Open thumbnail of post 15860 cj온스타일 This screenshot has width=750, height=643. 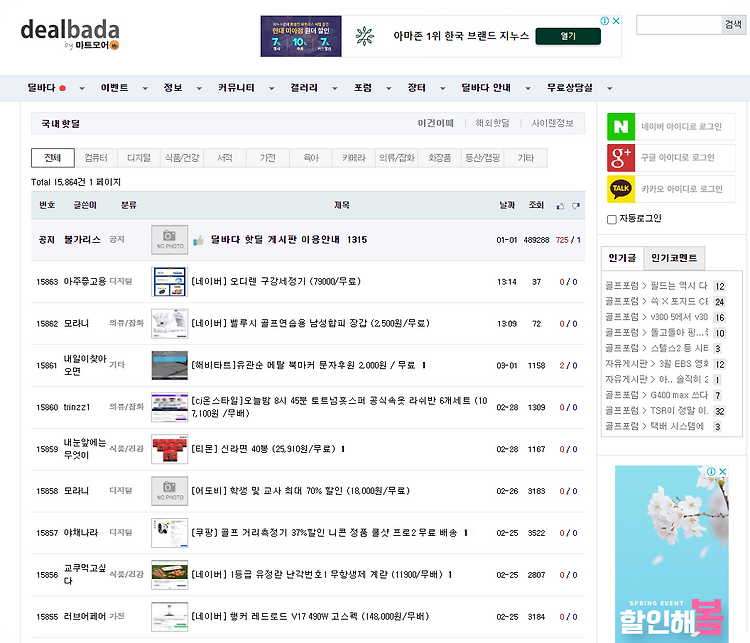tap(170, 407)
